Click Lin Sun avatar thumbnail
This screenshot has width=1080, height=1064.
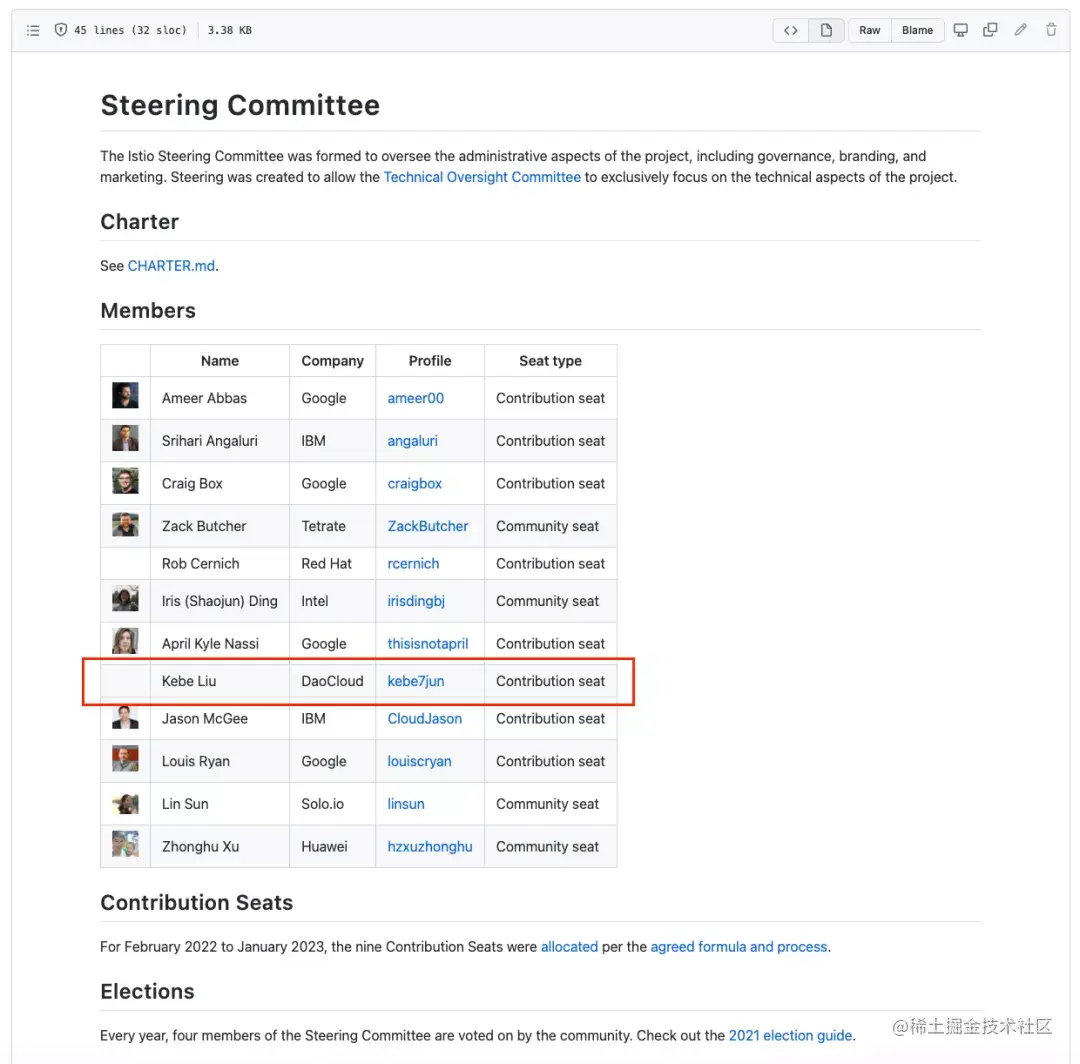coord(125,802)
